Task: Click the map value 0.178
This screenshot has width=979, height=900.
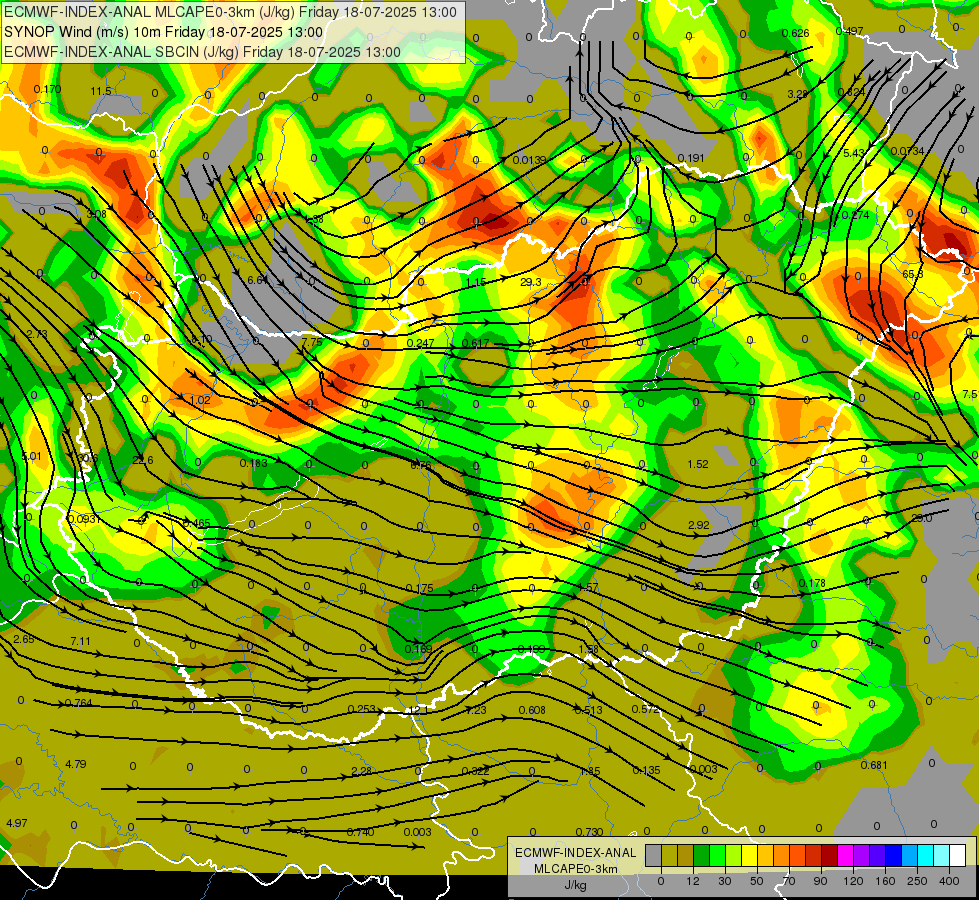Action: [812, 583]
